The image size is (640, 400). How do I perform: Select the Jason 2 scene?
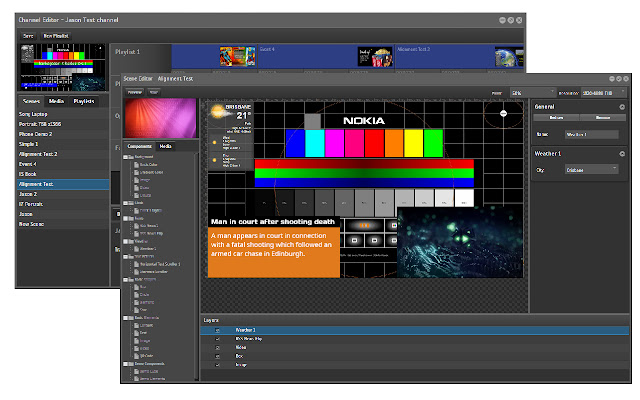(63, 194)
